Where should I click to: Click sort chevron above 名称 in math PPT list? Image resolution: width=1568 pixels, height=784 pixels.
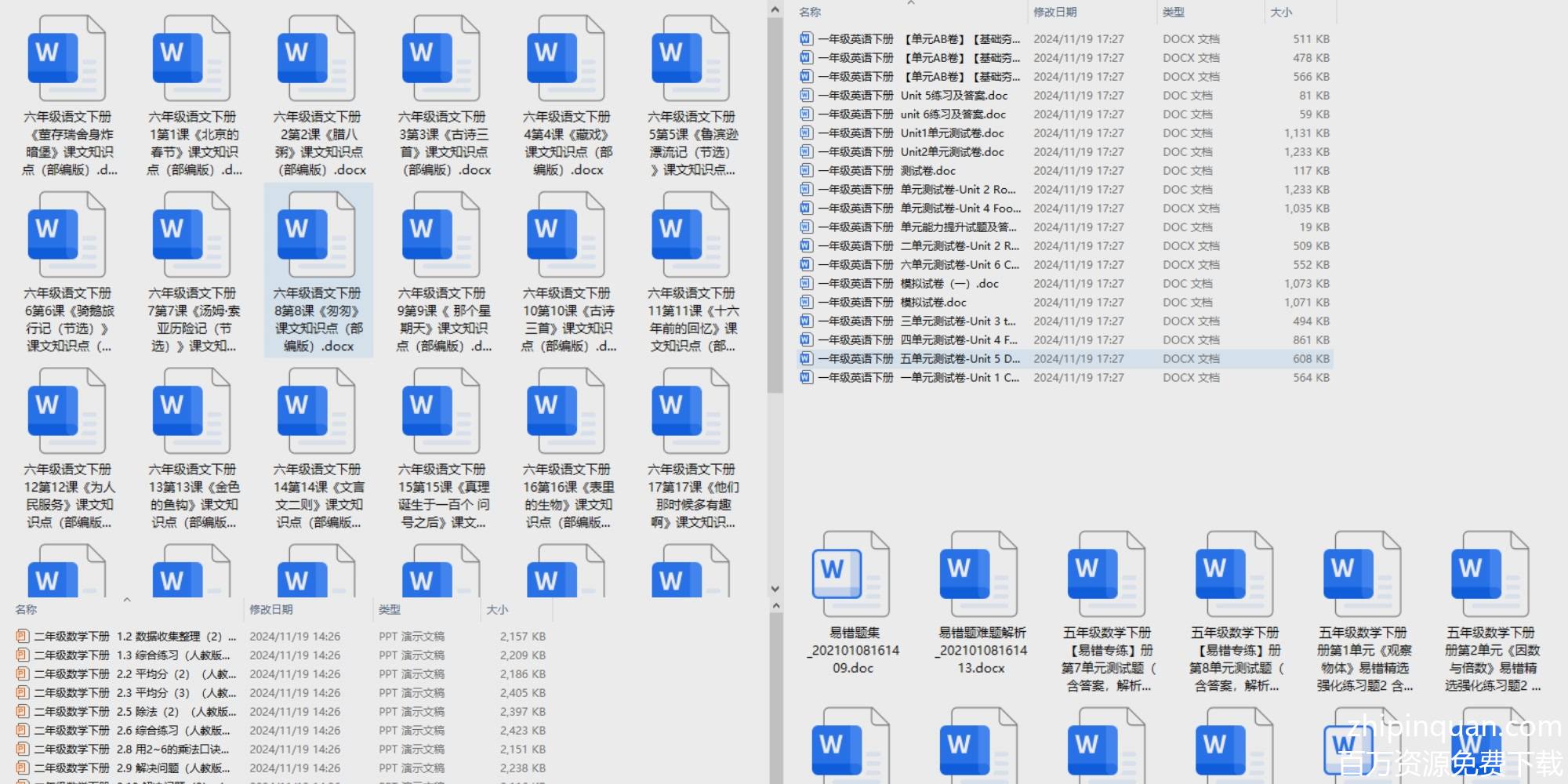127,600
